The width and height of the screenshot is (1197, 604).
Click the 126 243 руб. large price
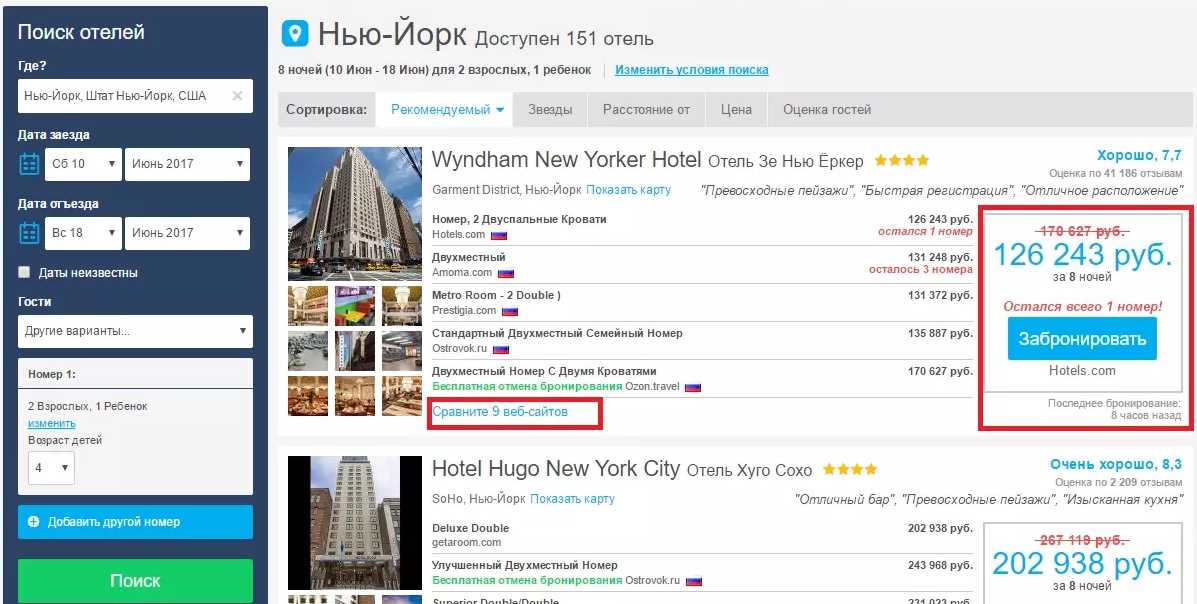pos(1082,255)
